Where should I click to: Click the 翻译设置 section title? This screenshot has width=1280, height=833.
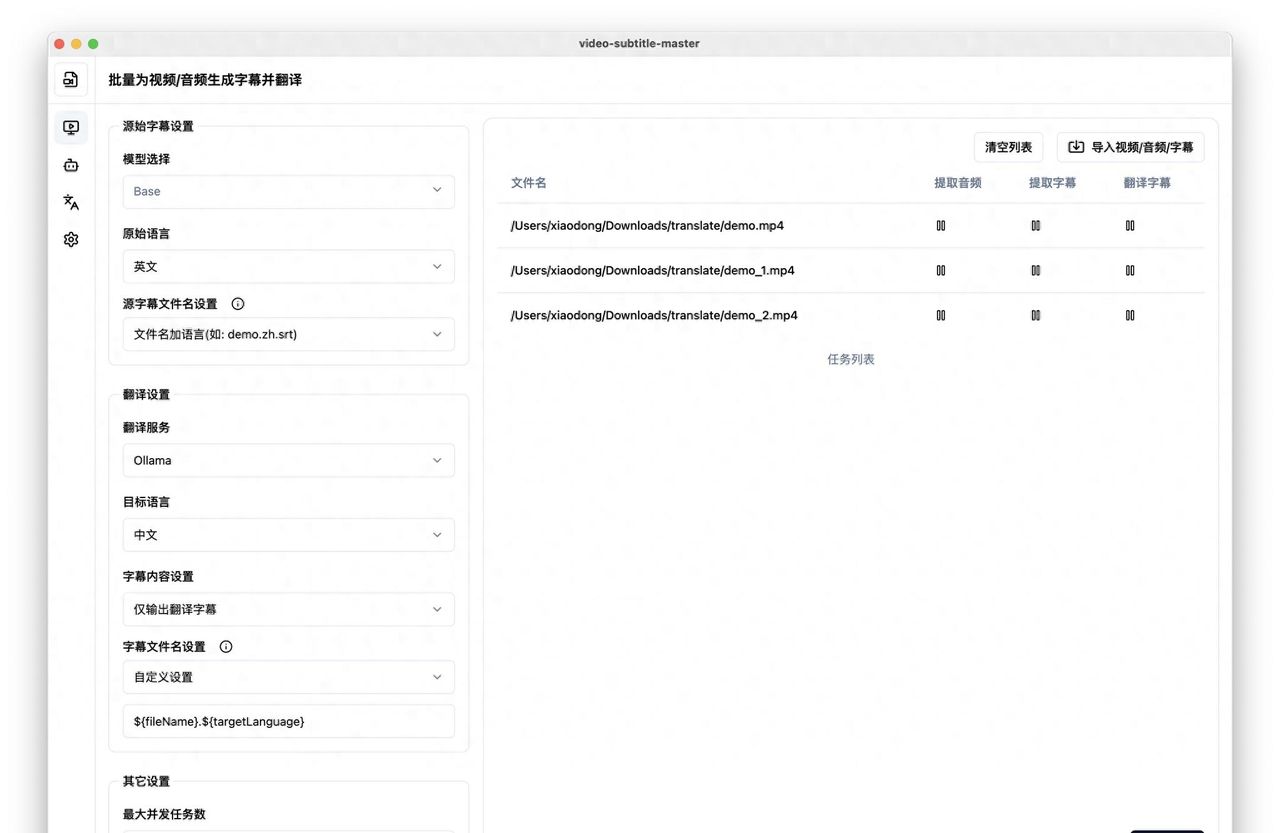(146, 394)
